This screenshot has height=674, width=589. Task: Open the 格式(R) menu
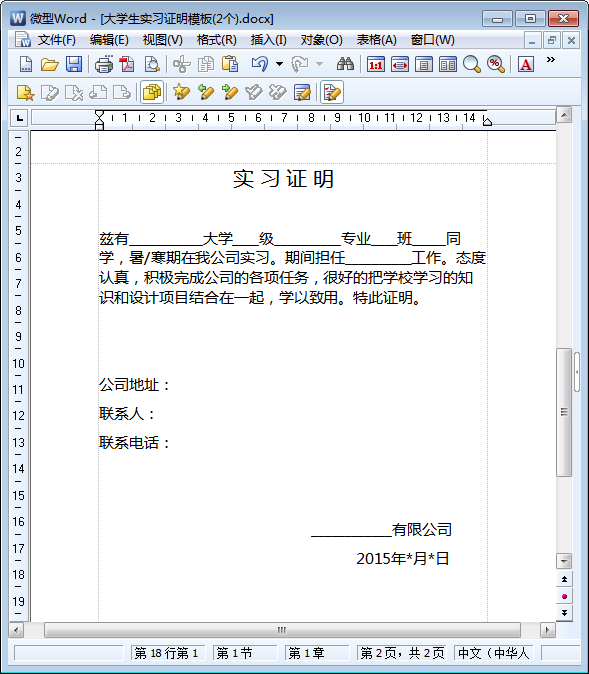click(217, 40)
